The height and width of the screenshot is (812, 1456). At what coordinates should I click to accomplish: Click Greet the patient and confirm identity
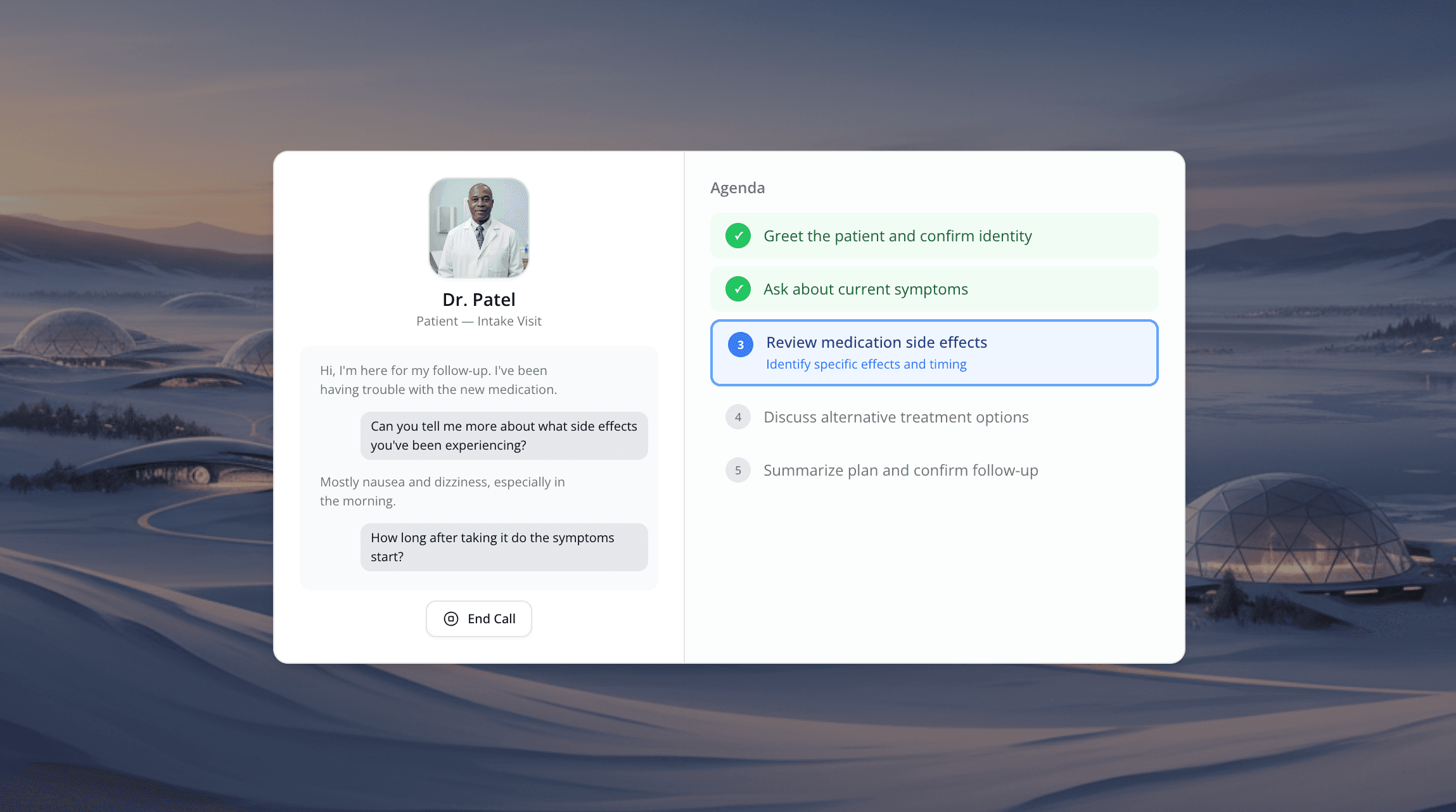(897, 236)
